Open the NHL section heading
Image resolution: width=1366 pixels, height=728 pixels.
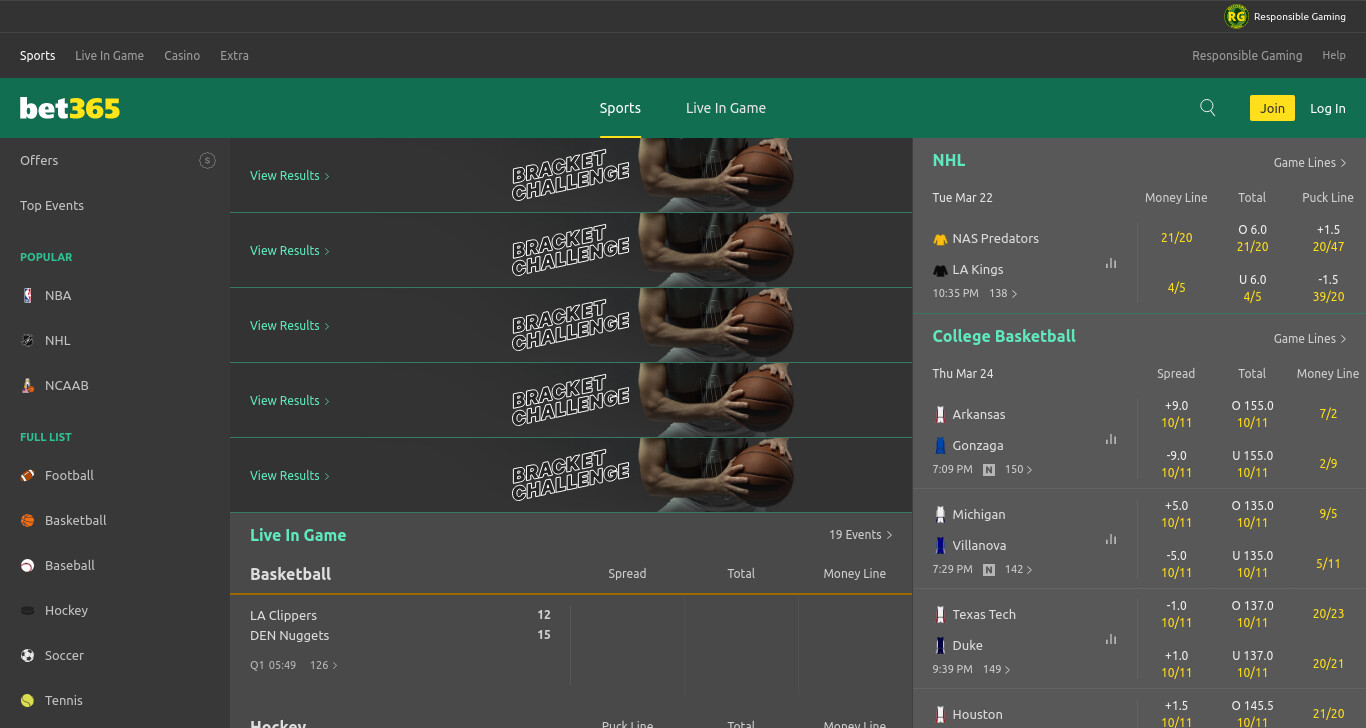coord(949,160)
